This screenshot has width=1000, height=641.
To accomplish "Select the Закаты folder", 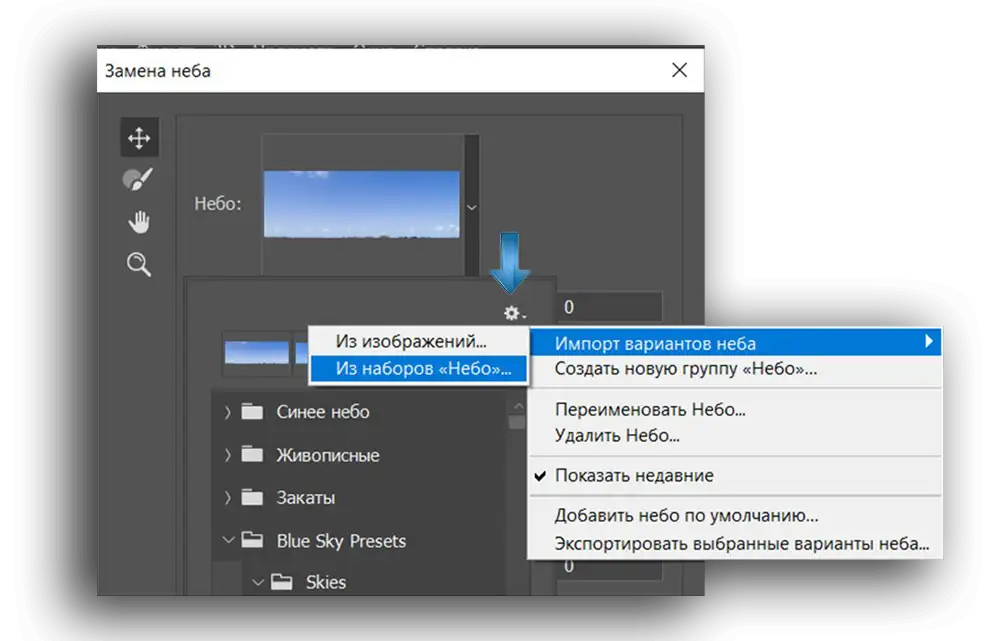I will click(x=288, y=497).
